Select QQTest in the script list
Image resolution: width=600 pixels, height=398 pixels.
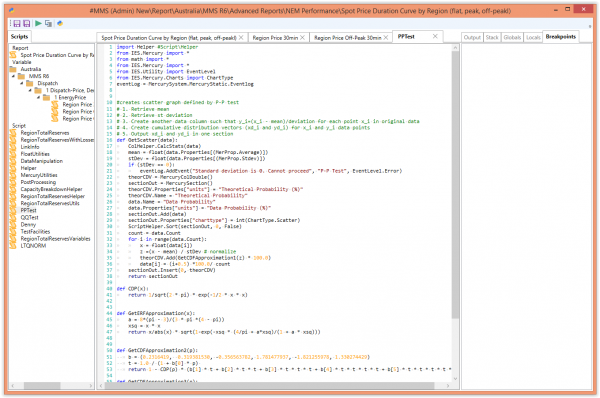coord(29,217)
